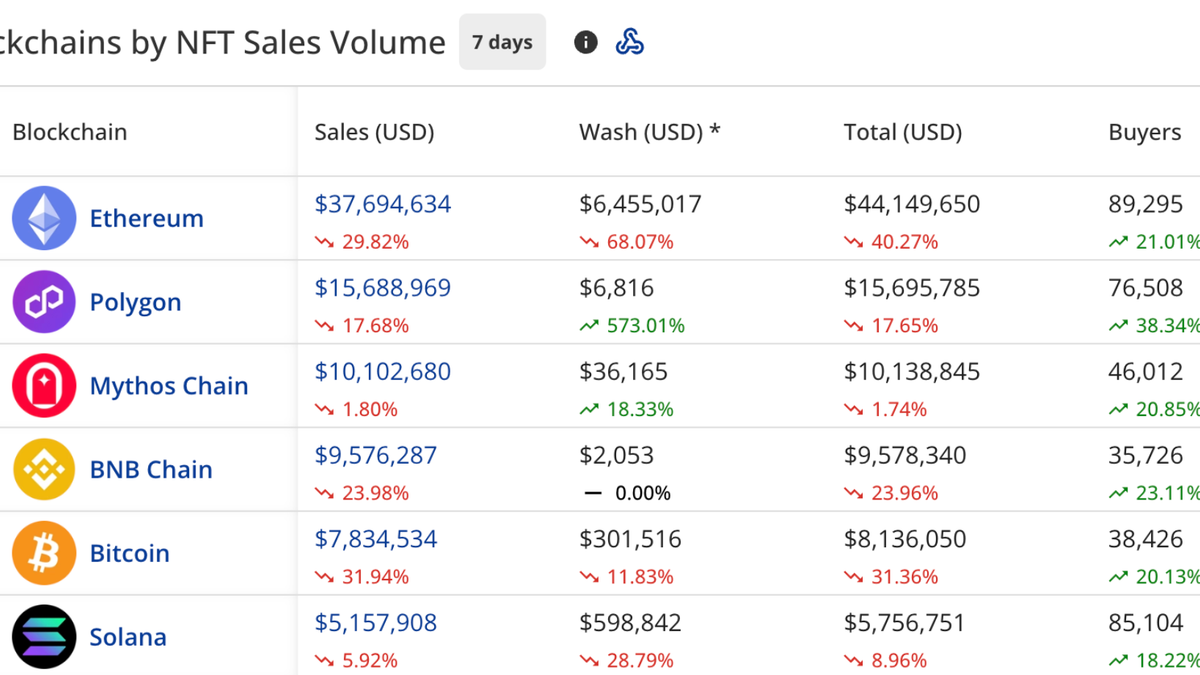Select Solana buyers count 85,104
The width and height of the screenshot is (1200, 675).
(1146, 623)
